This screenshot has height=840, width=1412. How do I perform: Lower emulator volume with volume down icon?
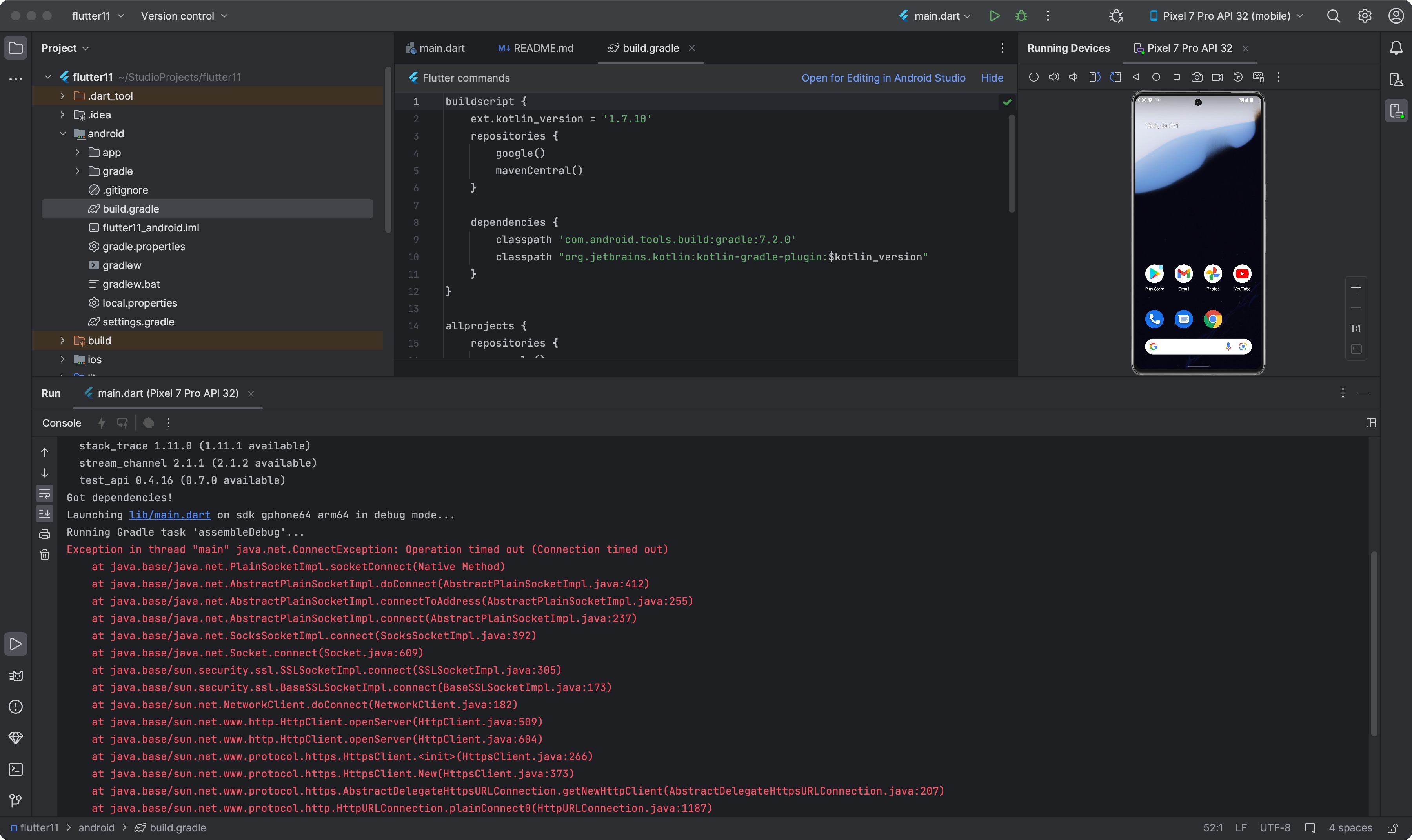(x=1074, y=77)
